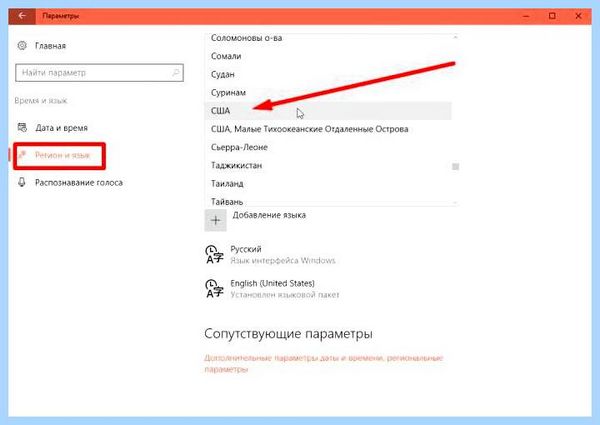Image resolution: width=600 pixels, height=425 pixels.
Task: Maximize the Параметры window
Action: click(552, 16)
